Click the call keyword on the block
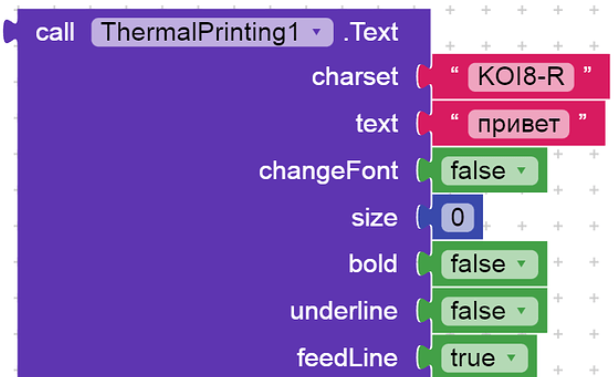Screen dimensions: 616x377 55,32
